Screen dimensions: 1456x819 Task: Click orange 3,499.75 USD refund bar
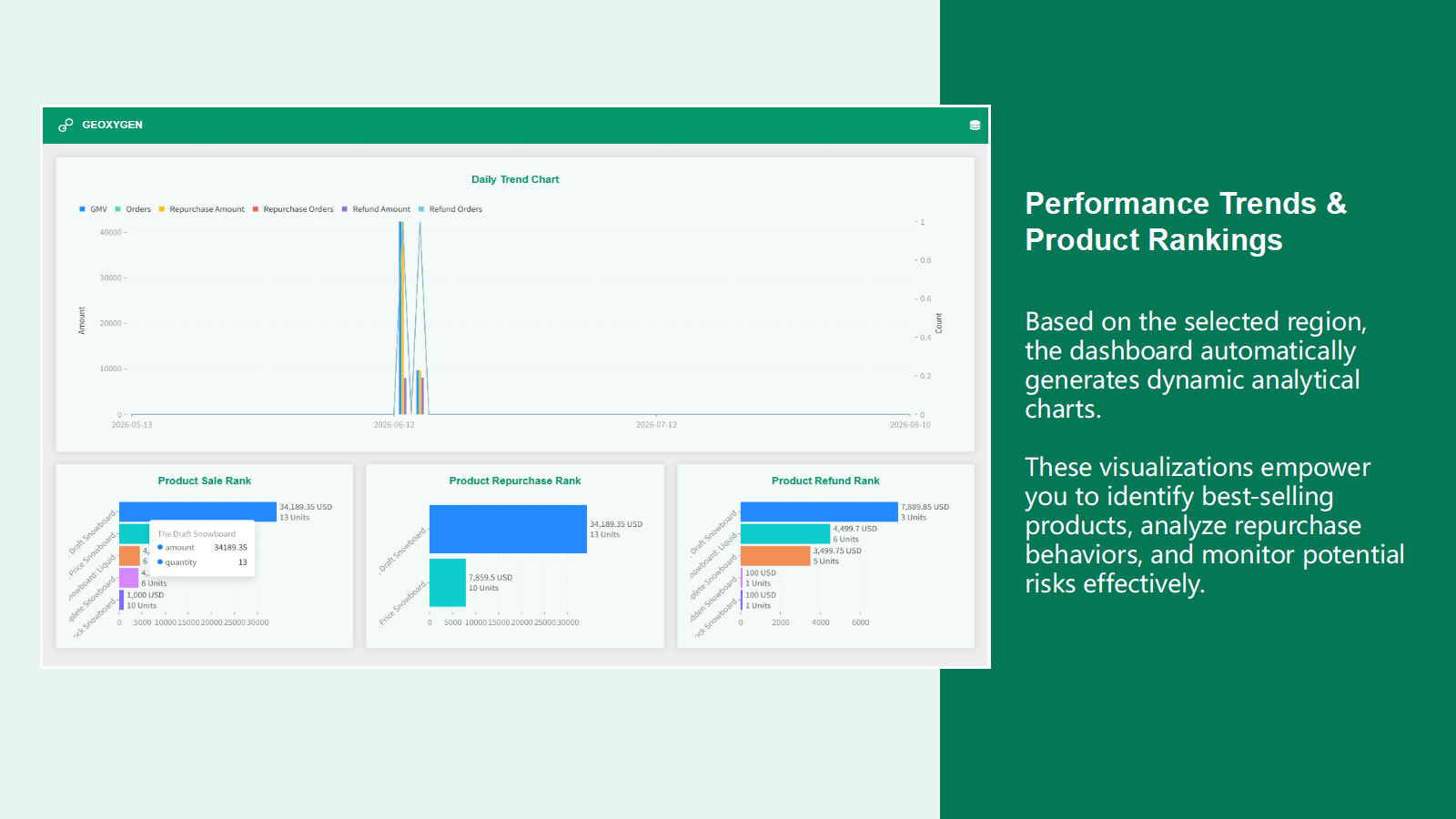point(775,556)
